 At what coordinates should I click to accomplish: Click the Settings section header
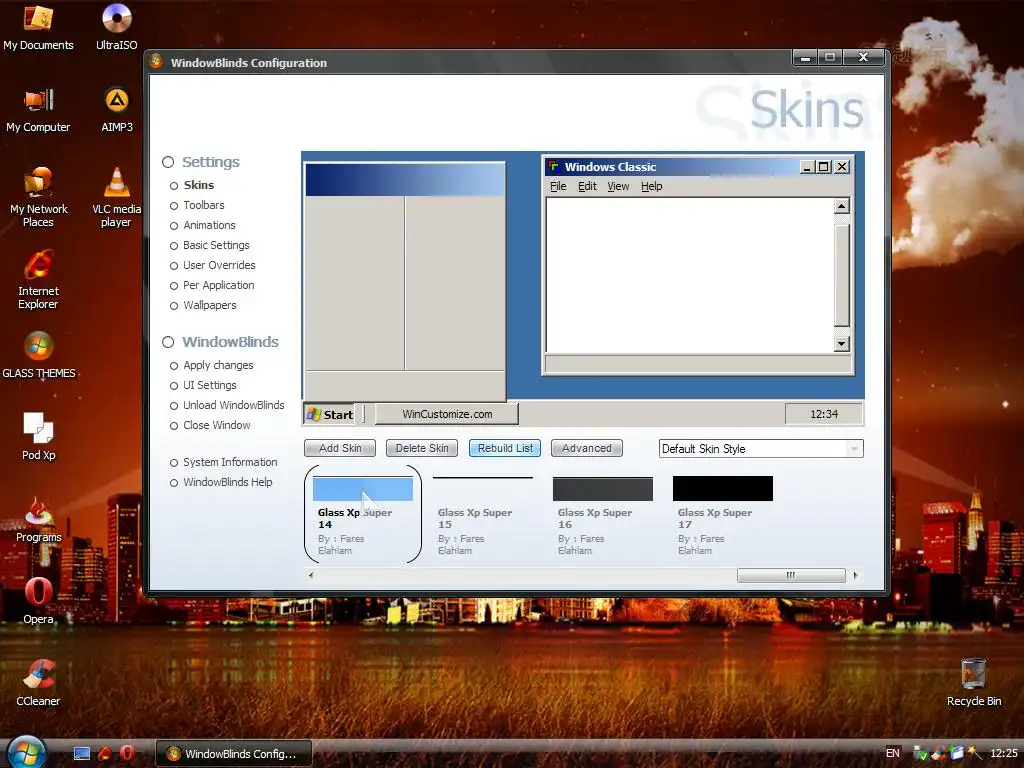(x=210, y=161)
